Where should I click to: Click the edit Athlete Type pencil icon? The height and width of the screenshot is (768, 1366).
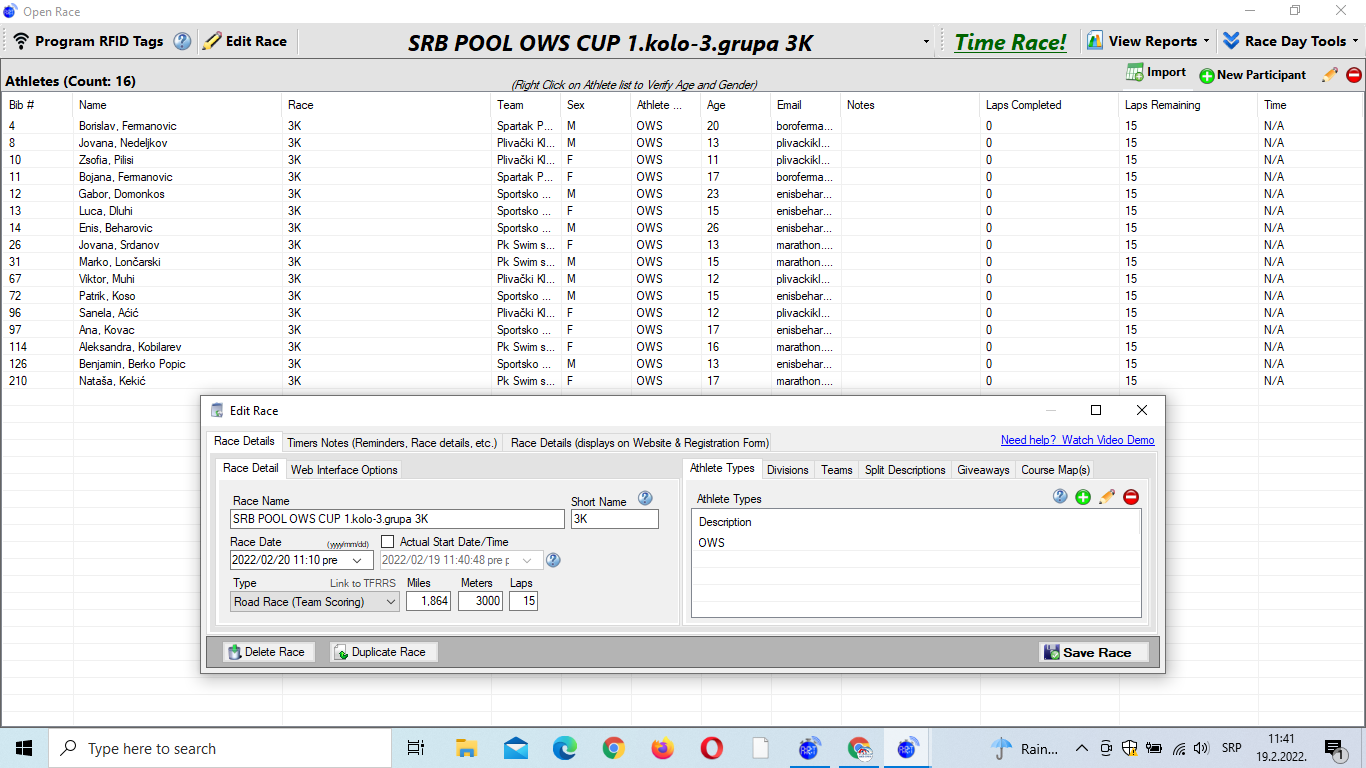coord(1107,497)
